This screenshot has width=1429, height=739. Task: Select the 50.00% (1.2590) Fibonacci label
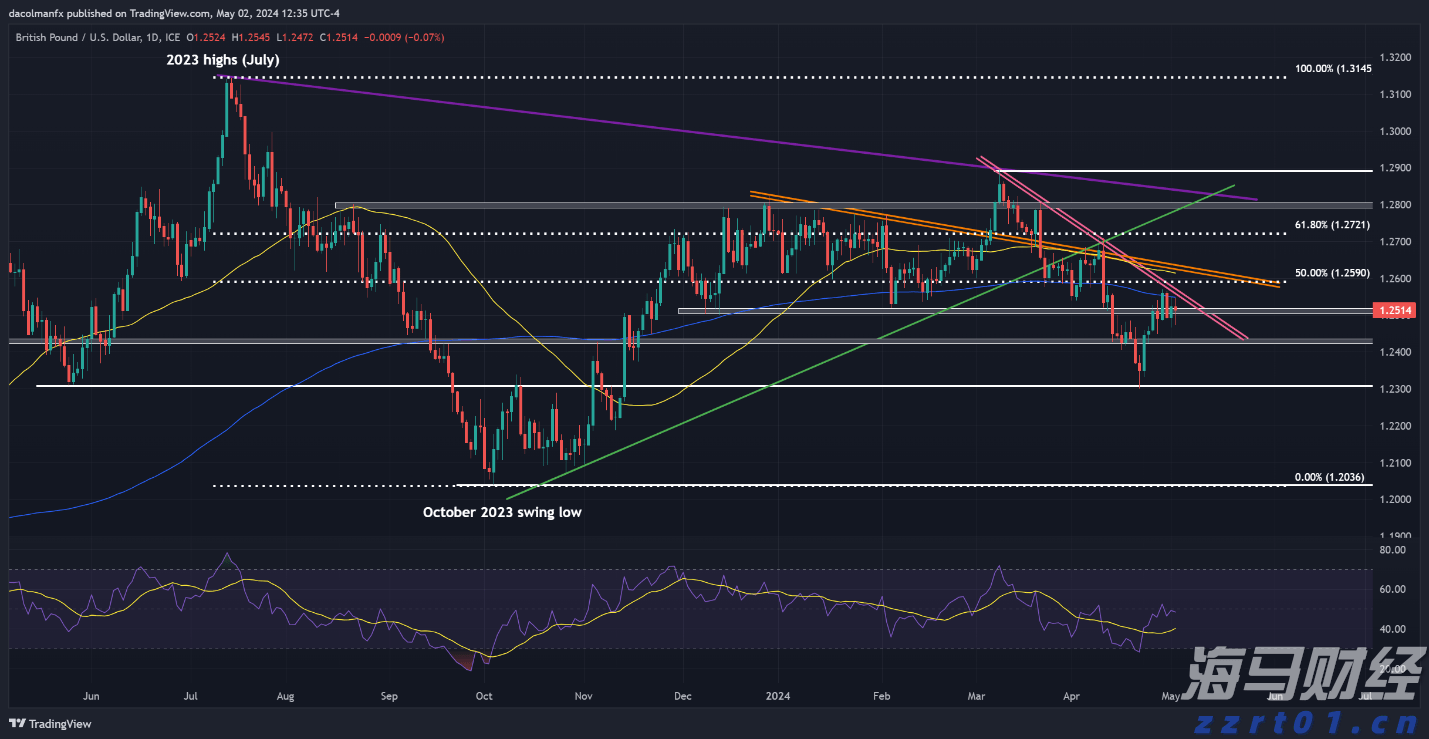tap(1334, 273)
